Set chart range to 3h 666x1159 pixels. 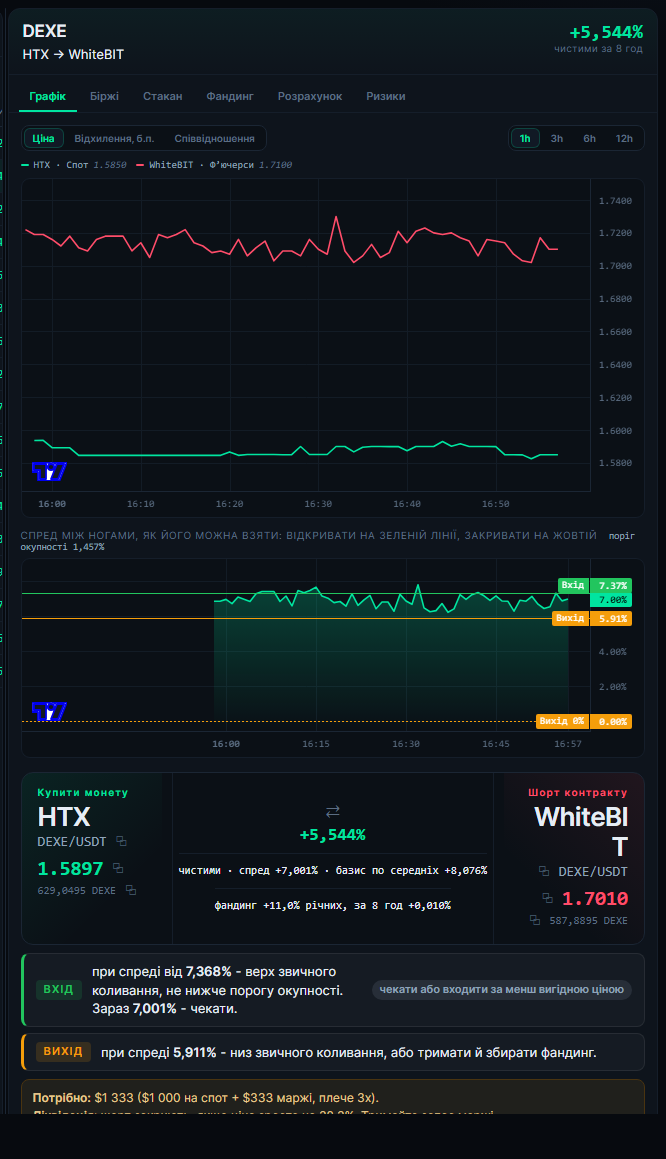click(x=557, y=138)
